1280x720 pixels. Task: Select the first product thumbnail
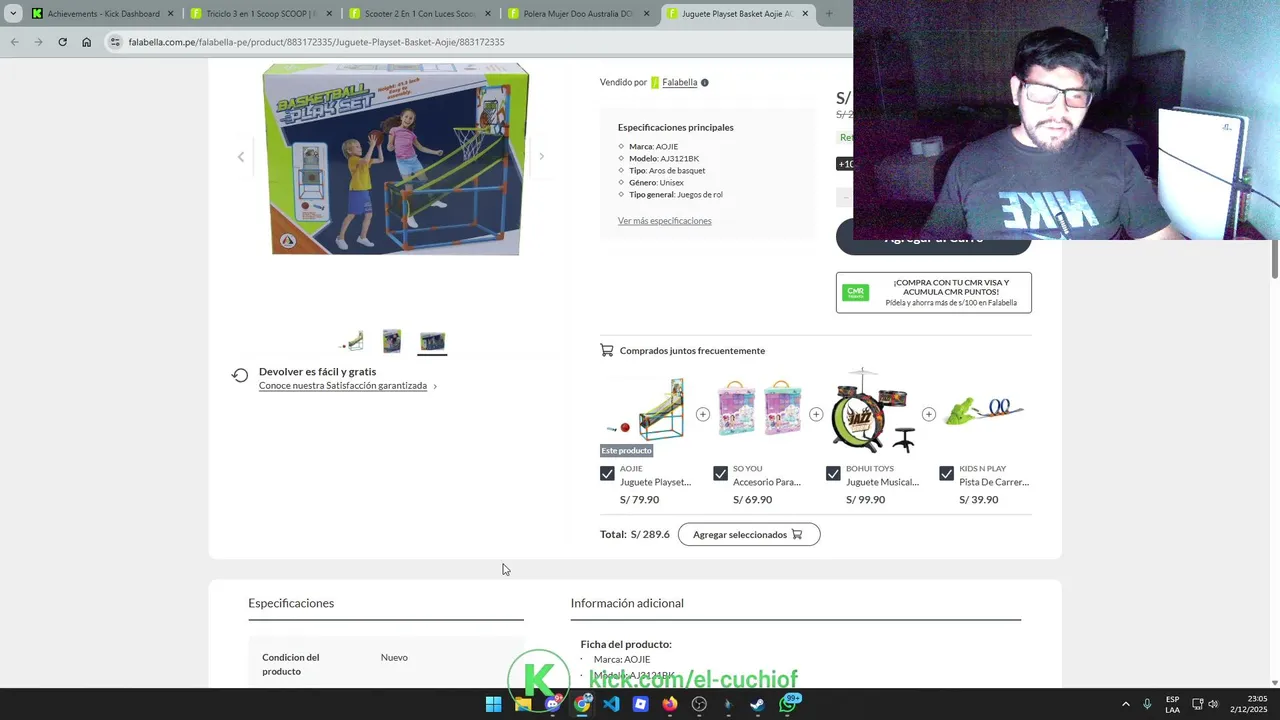tap(352, 341)
